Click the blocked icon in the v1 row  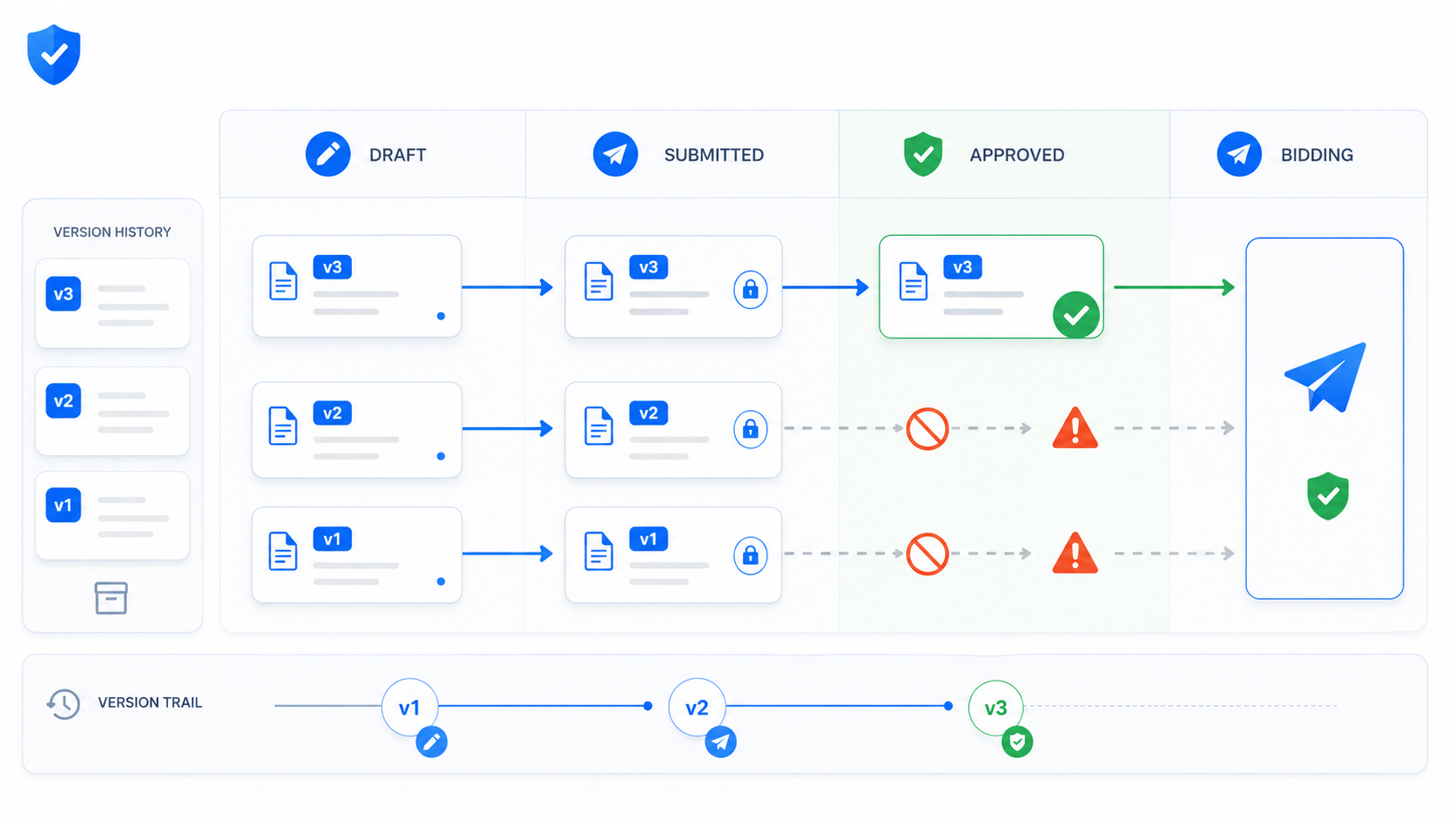(x=927, y=554)
